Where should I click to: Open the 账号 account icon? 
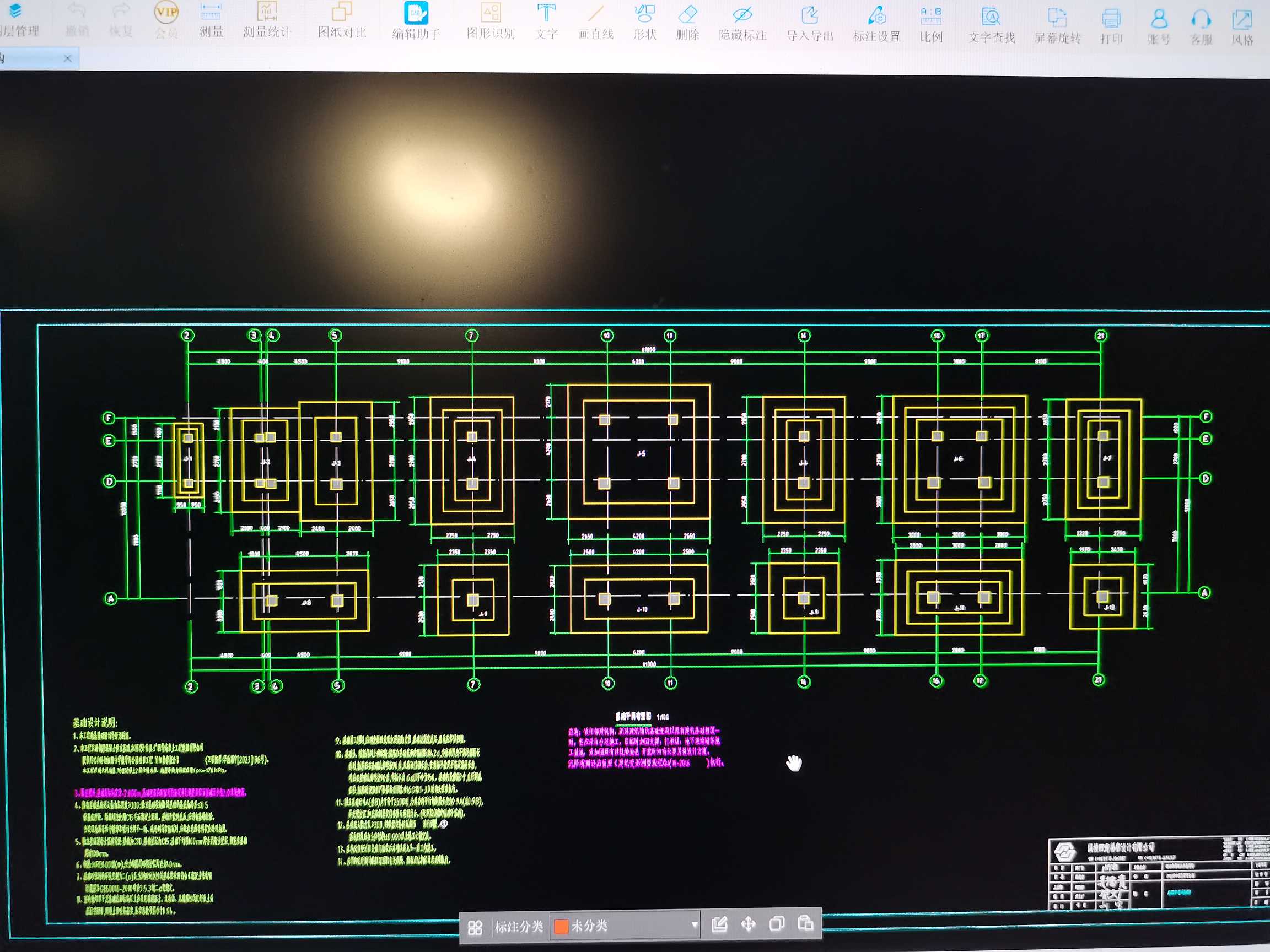pyautogui.click(x=1159, y=28)
